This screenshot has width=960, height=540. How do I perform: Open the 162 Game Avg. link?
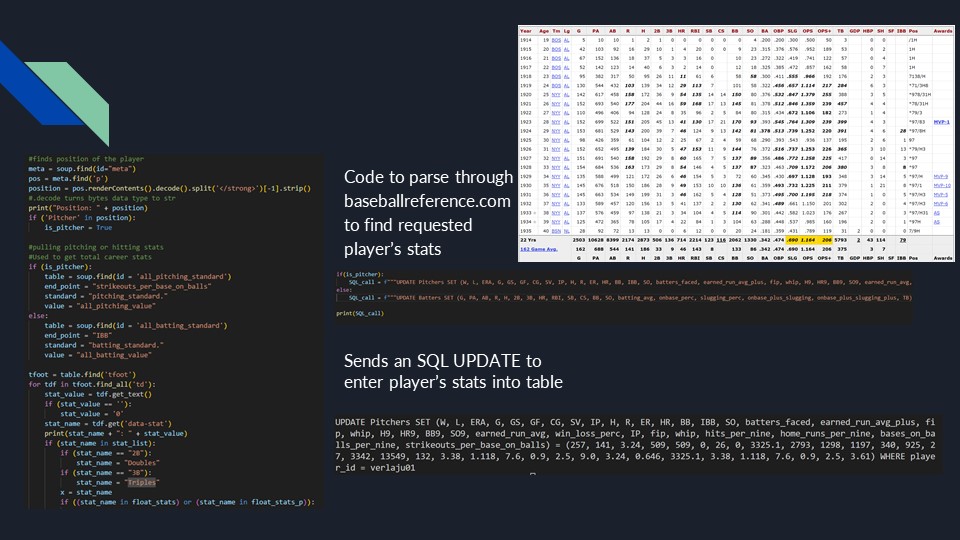click(x=539, y=249)
